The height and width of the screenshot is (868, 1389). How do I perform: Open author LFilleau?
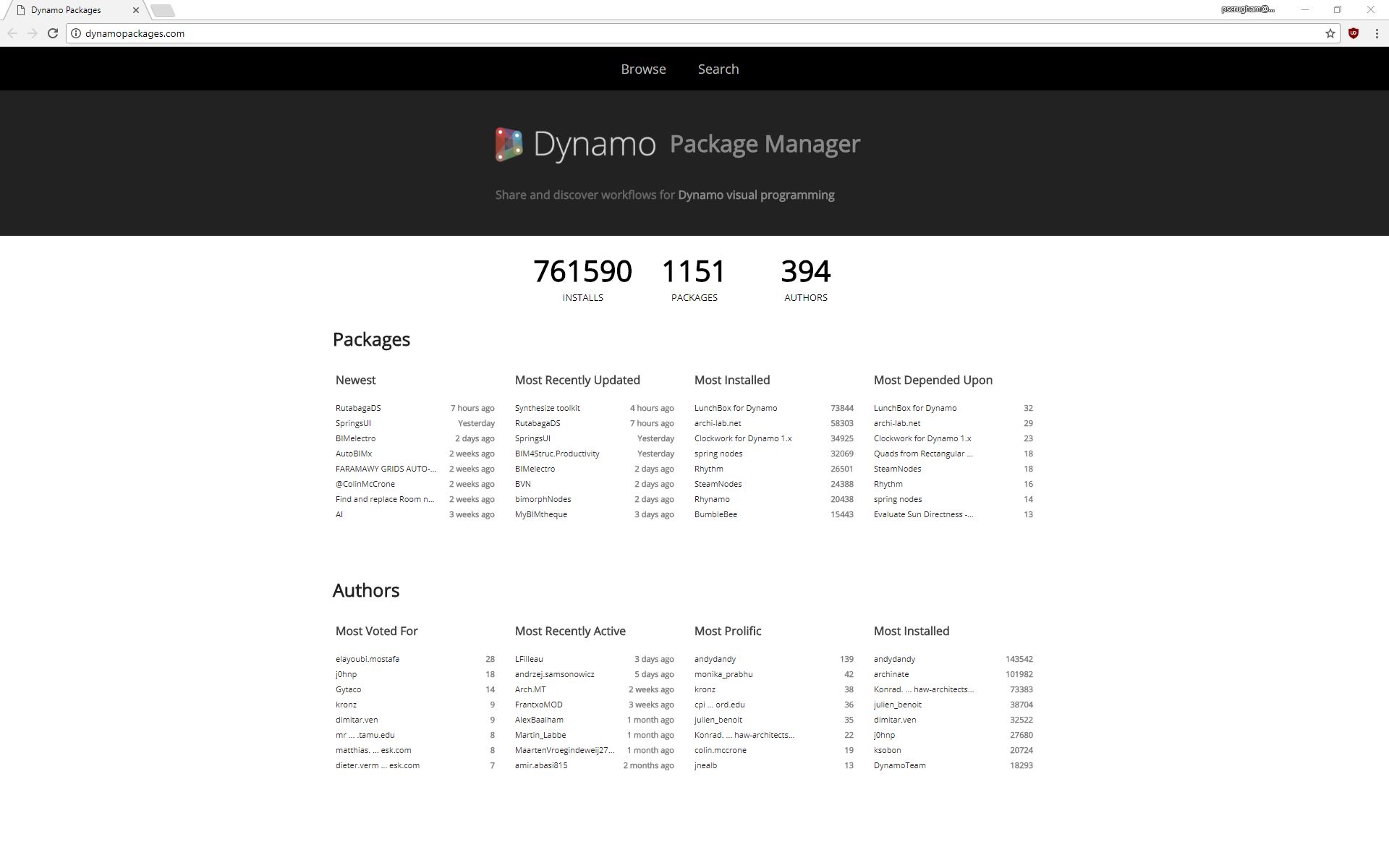pos(529,659)
